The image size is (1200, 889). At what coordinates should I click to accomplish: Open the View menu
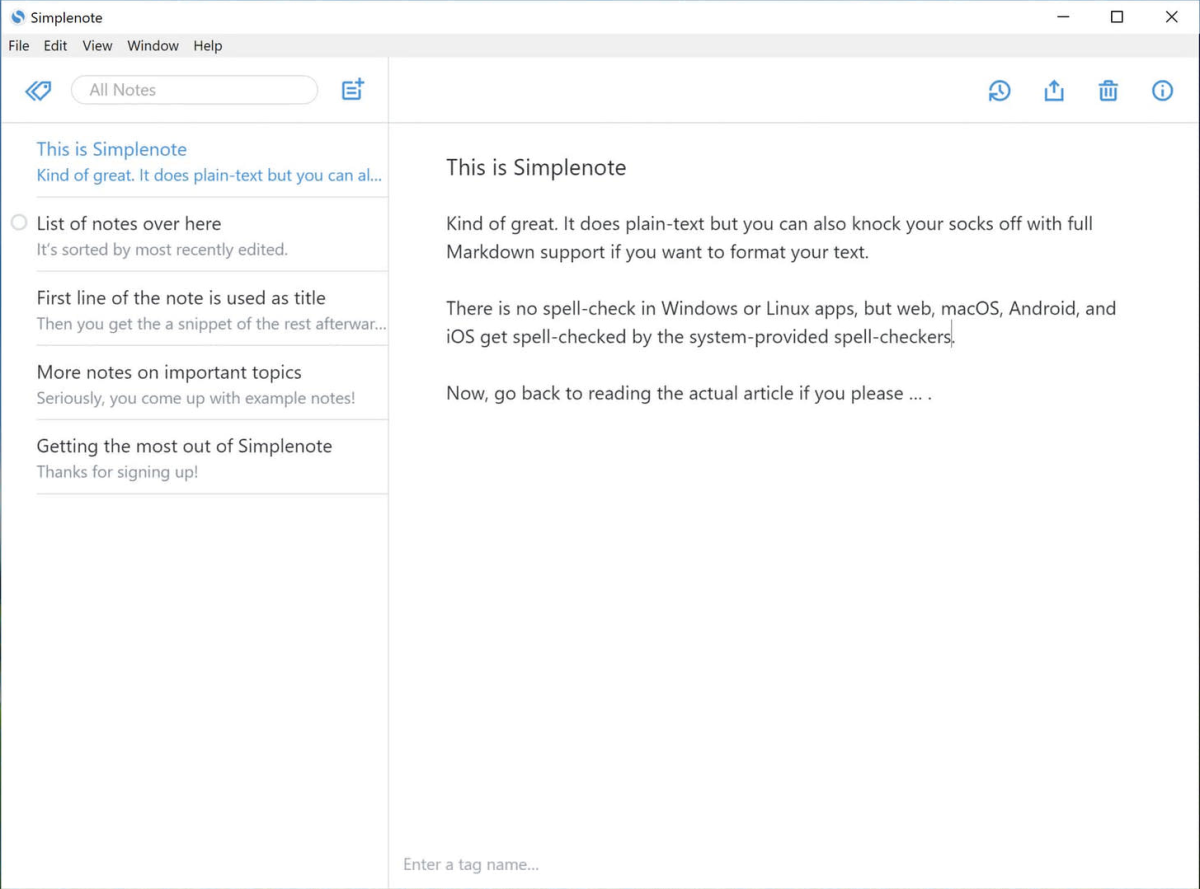(97, 45)
